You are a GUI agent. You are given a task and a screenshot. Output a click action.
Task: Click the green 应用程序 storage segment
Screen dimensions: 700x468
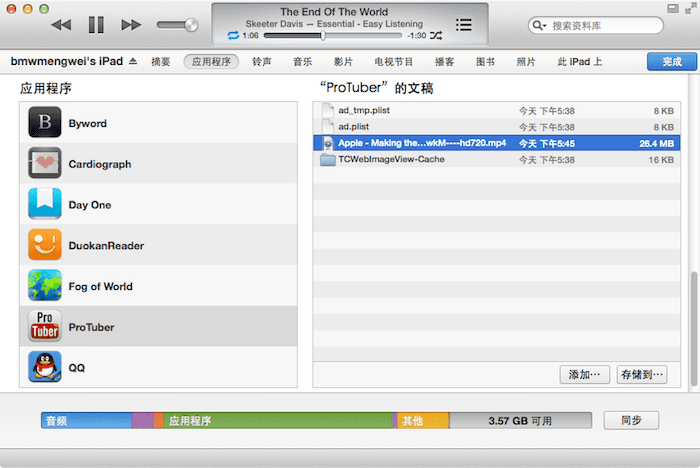[x=278, y=421]
